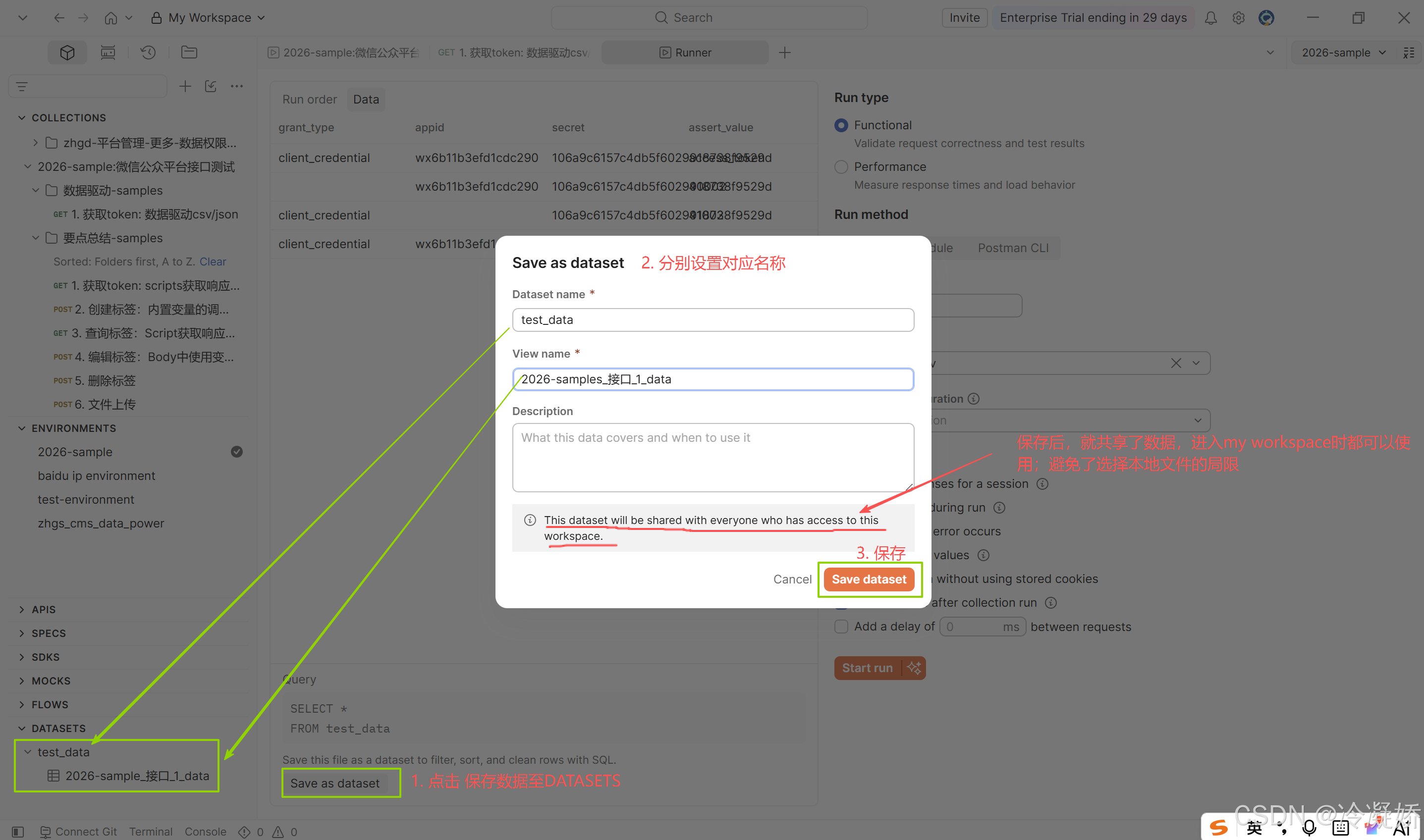Go back with the left arrow
Image resolution: width=1424 pixels, height=840 pixels.
(59, 17)
